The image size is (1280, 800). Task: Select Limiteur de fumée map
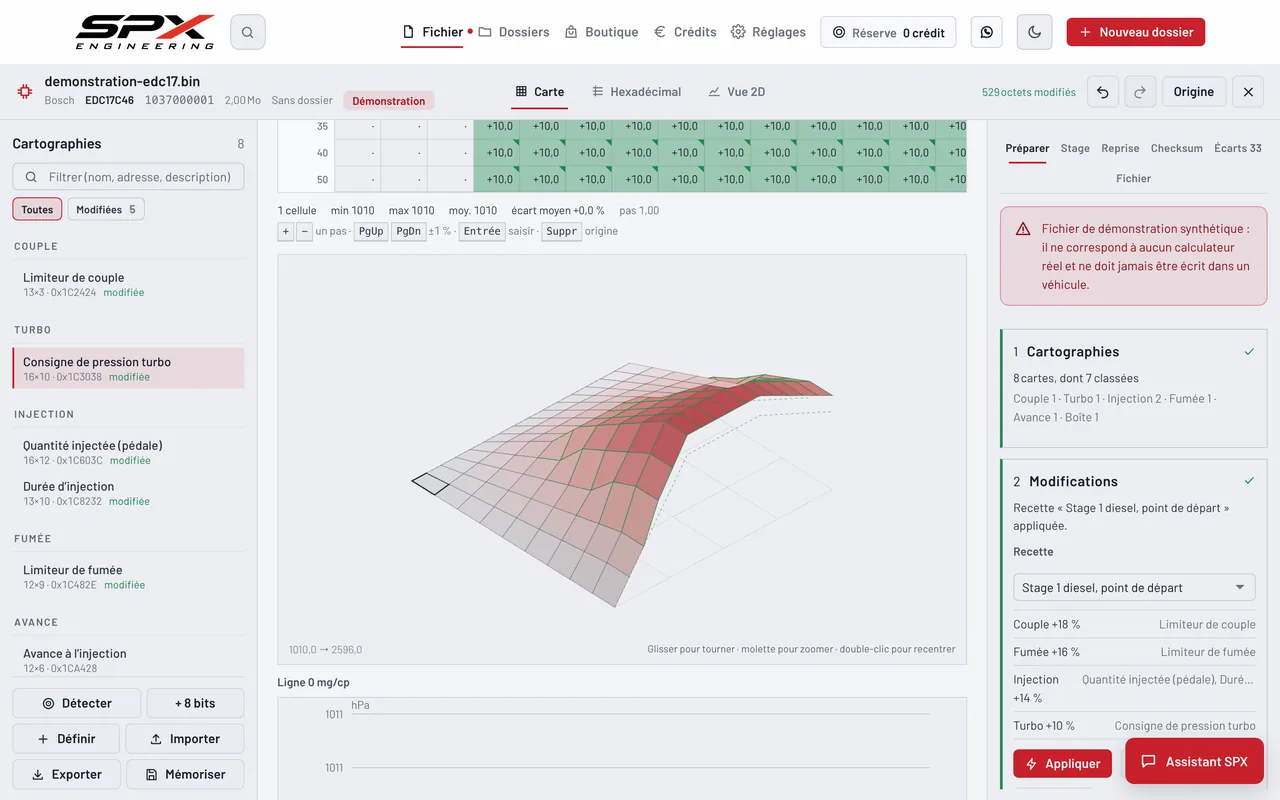(128, 576)
